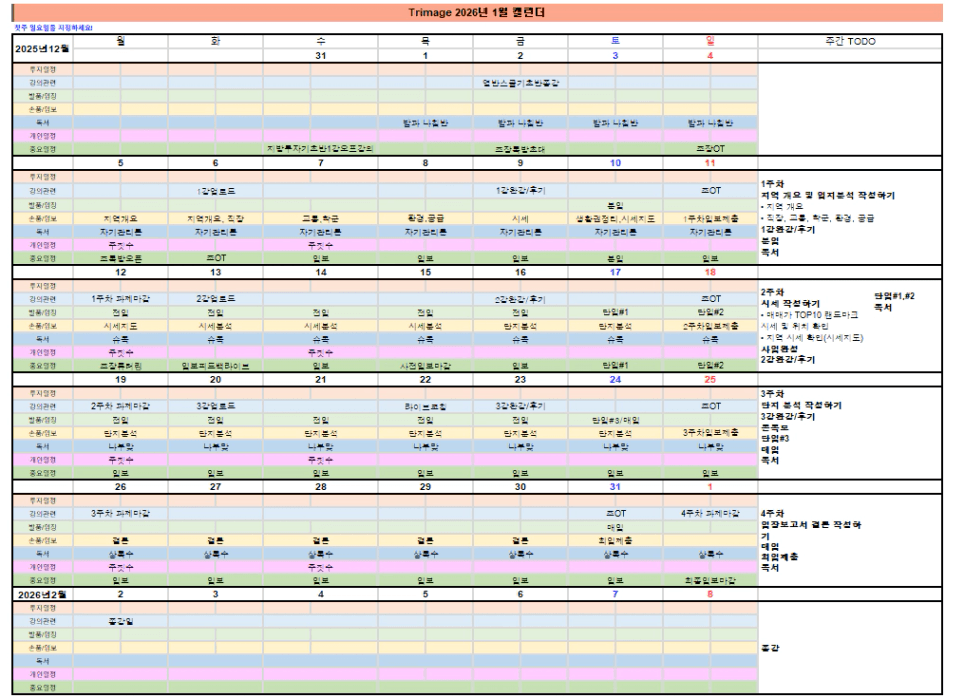
Task: Select the date cell 15
Action: pos(425,272)
